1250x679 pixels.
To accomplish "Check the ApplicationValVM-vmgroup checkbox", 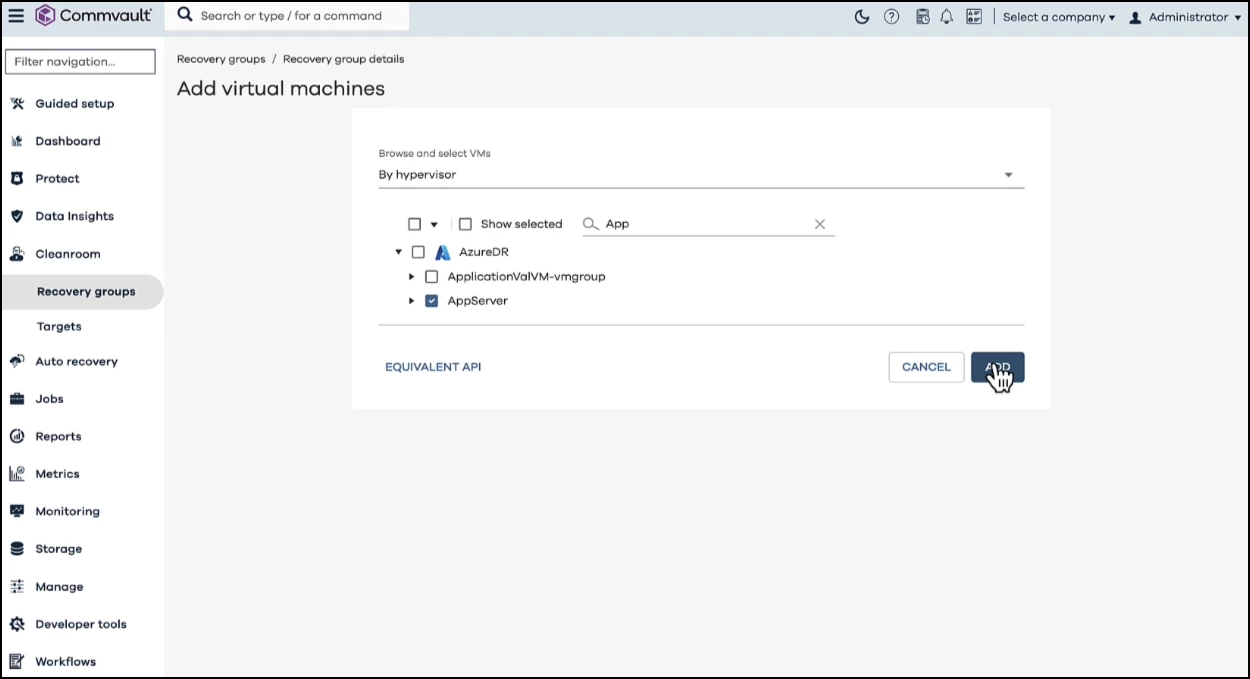I will pyautogui.click(x=432, y=277).
